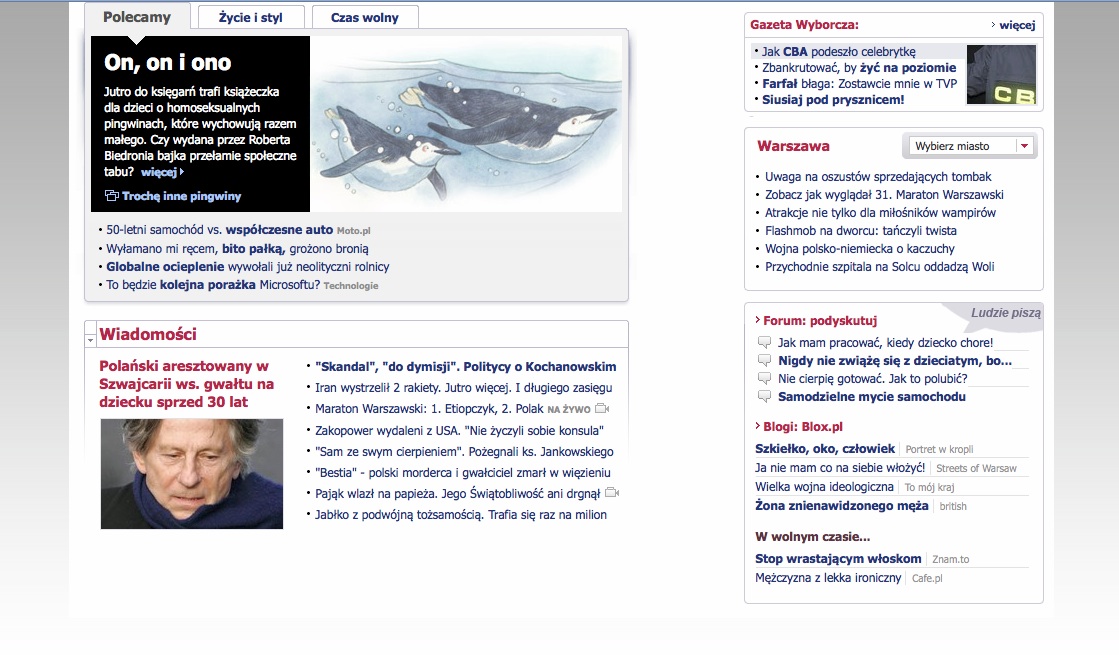Open Stop wrastającym włoskom link
The width and height of the screenshot is (1119, 655).
coord(839,559)
